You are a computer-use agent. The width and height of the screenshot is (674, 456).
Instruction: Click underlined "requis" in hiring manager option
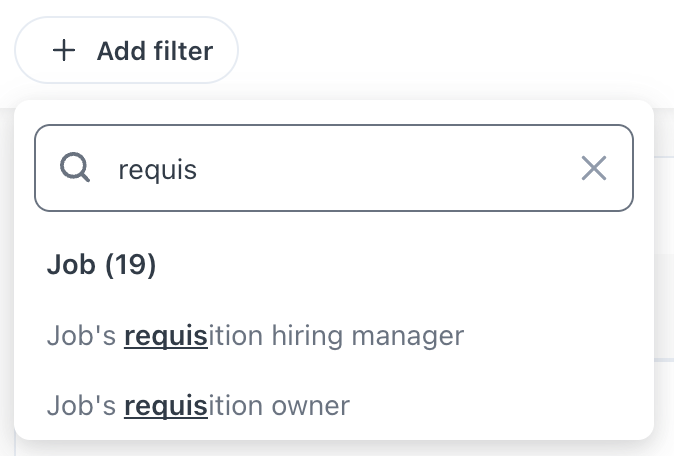(x=165, y=335)
